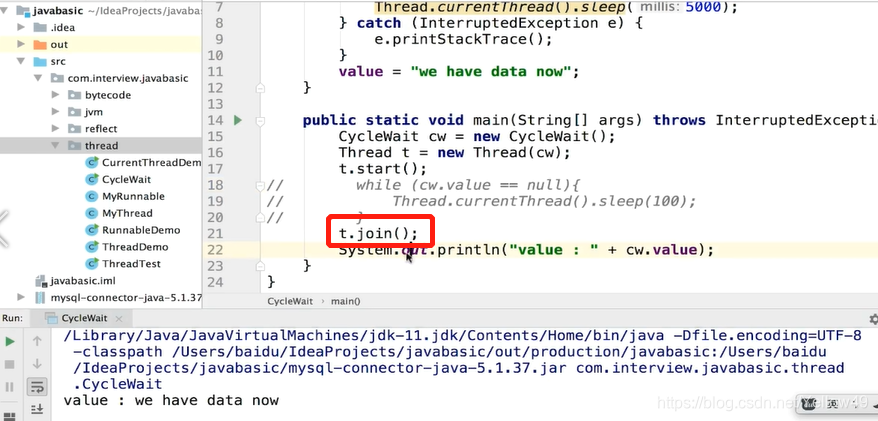
Task: Open CycleWait class in the project tree
Action: (x=126, y=179)
